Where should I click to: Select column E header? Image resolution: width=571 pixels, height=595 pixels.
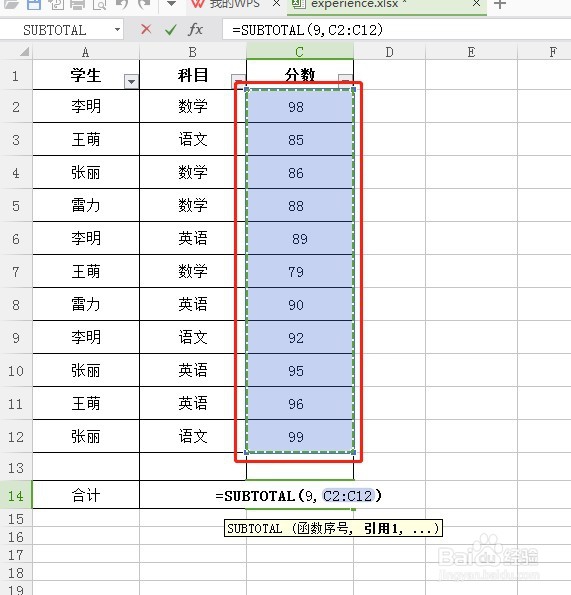(x=471, y=52)
